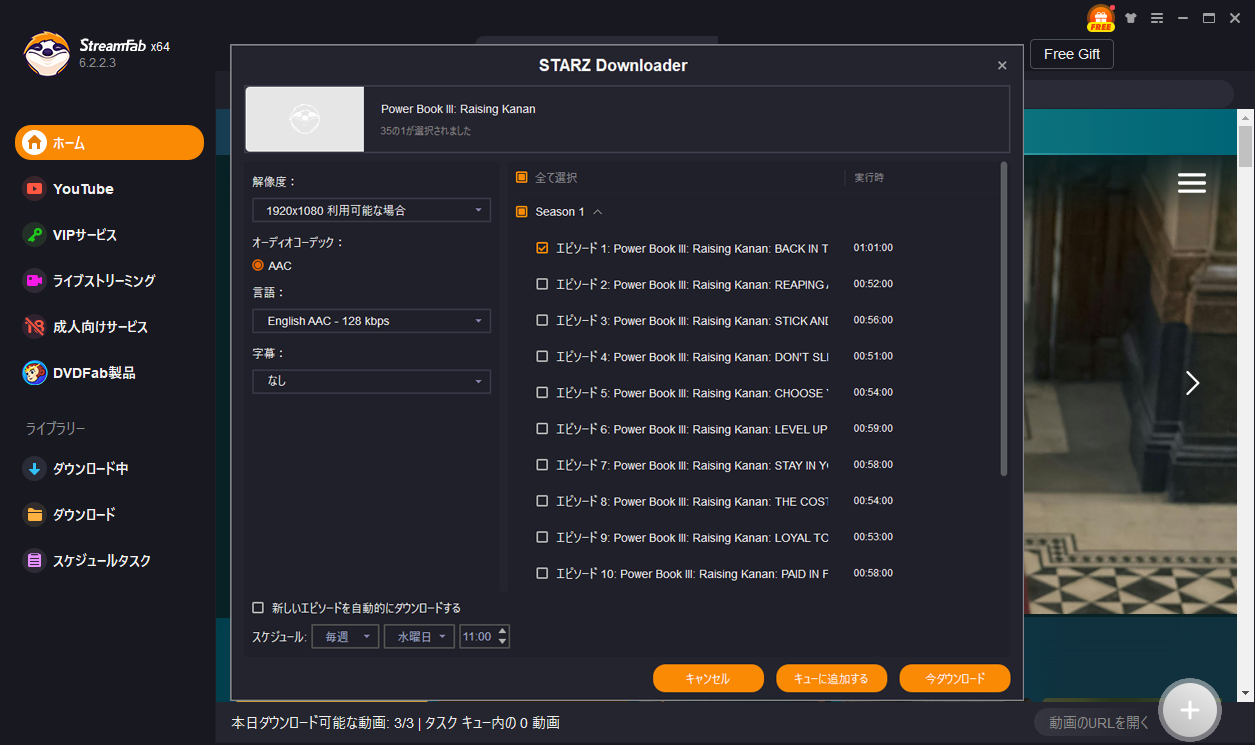Click the Power Book III: Raising Kanan title
Image resolution: width=1255 pixels, height=745 pixels.
(458, 109)
